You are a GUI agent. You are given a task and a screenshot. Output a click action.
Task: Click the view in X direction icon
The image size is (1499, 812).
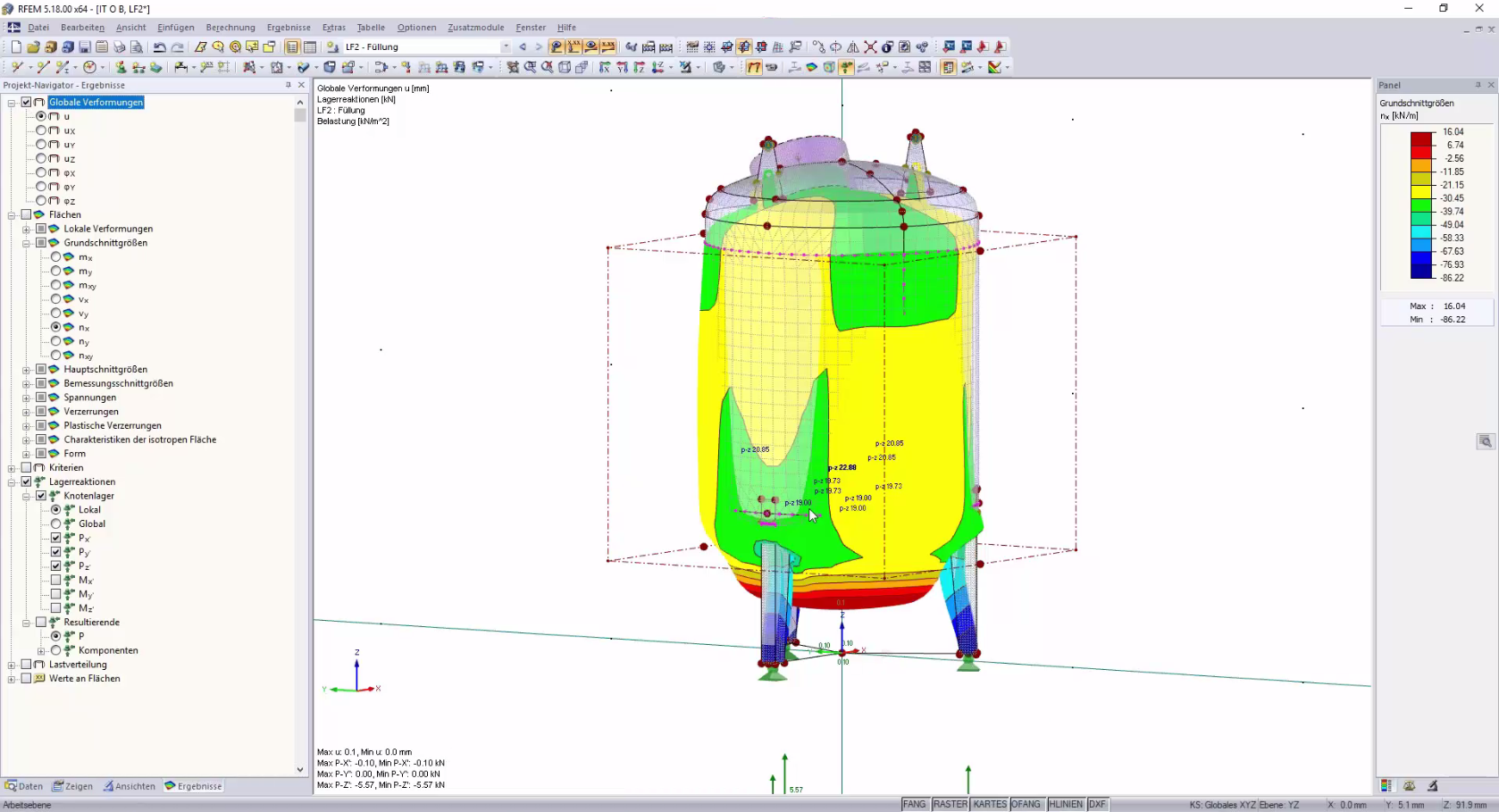click(x=605, y=67)
